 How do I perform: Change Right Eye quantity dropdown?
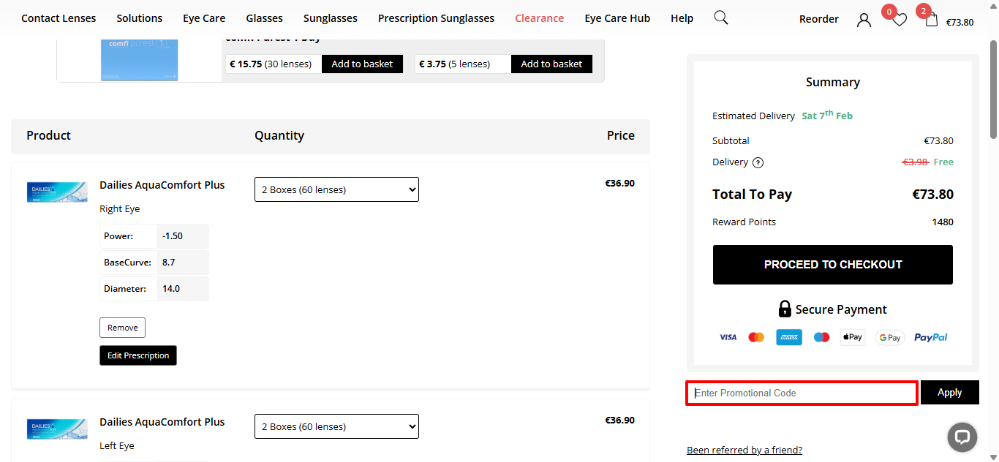click(x=336, y=189)
